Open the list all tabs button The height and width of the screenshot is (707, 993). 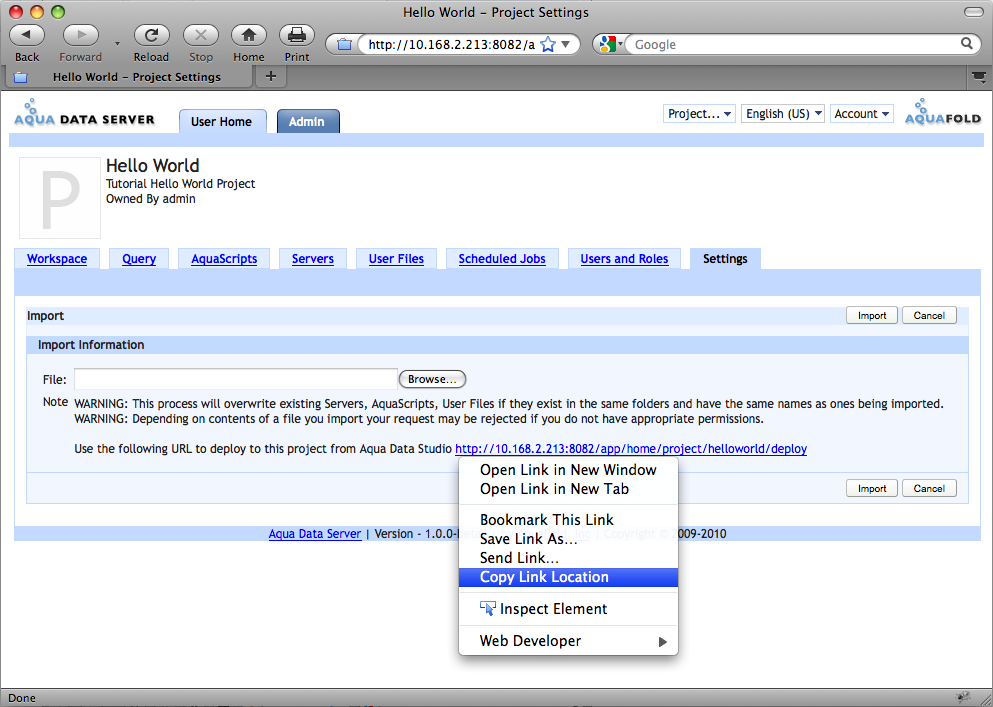[978, 77]
